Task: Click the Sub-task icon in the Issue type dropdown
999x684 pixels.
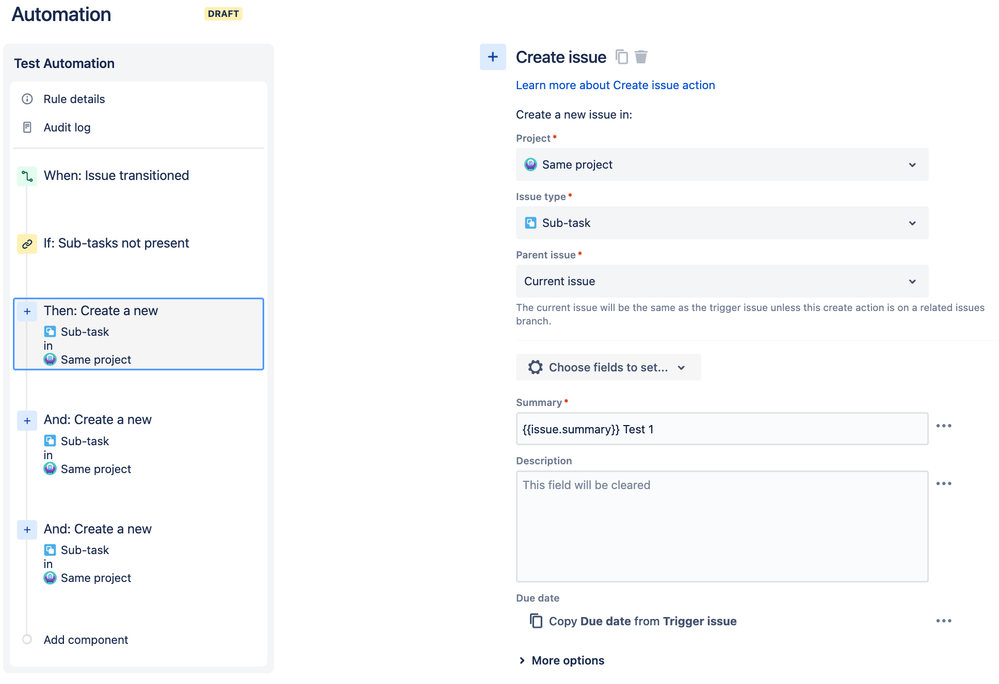Action: click(x=530, y=223)
